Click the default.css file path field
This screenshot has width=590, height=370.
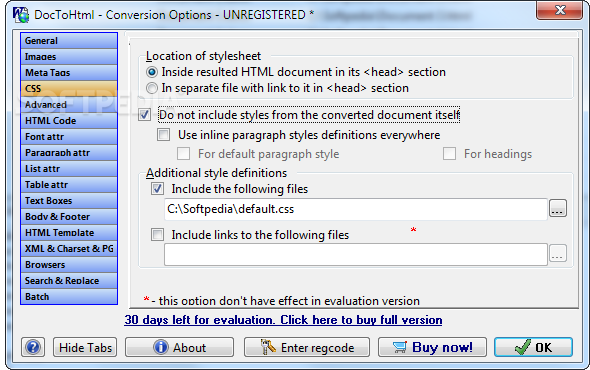(x=356, y=209)
